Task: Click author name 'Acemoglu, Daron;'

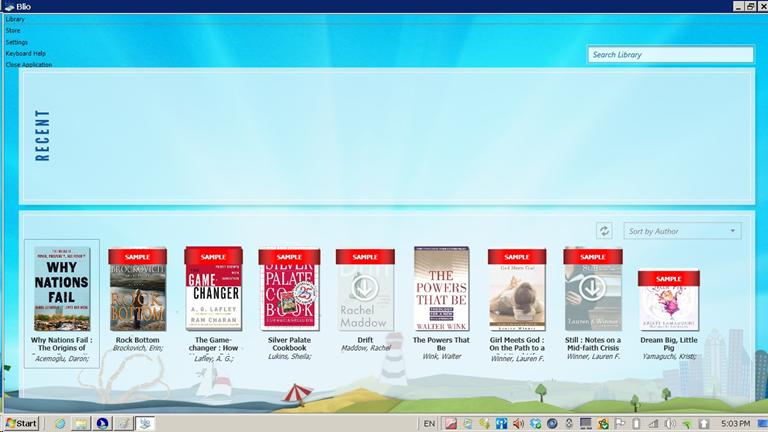Action: tap(62, 359)
